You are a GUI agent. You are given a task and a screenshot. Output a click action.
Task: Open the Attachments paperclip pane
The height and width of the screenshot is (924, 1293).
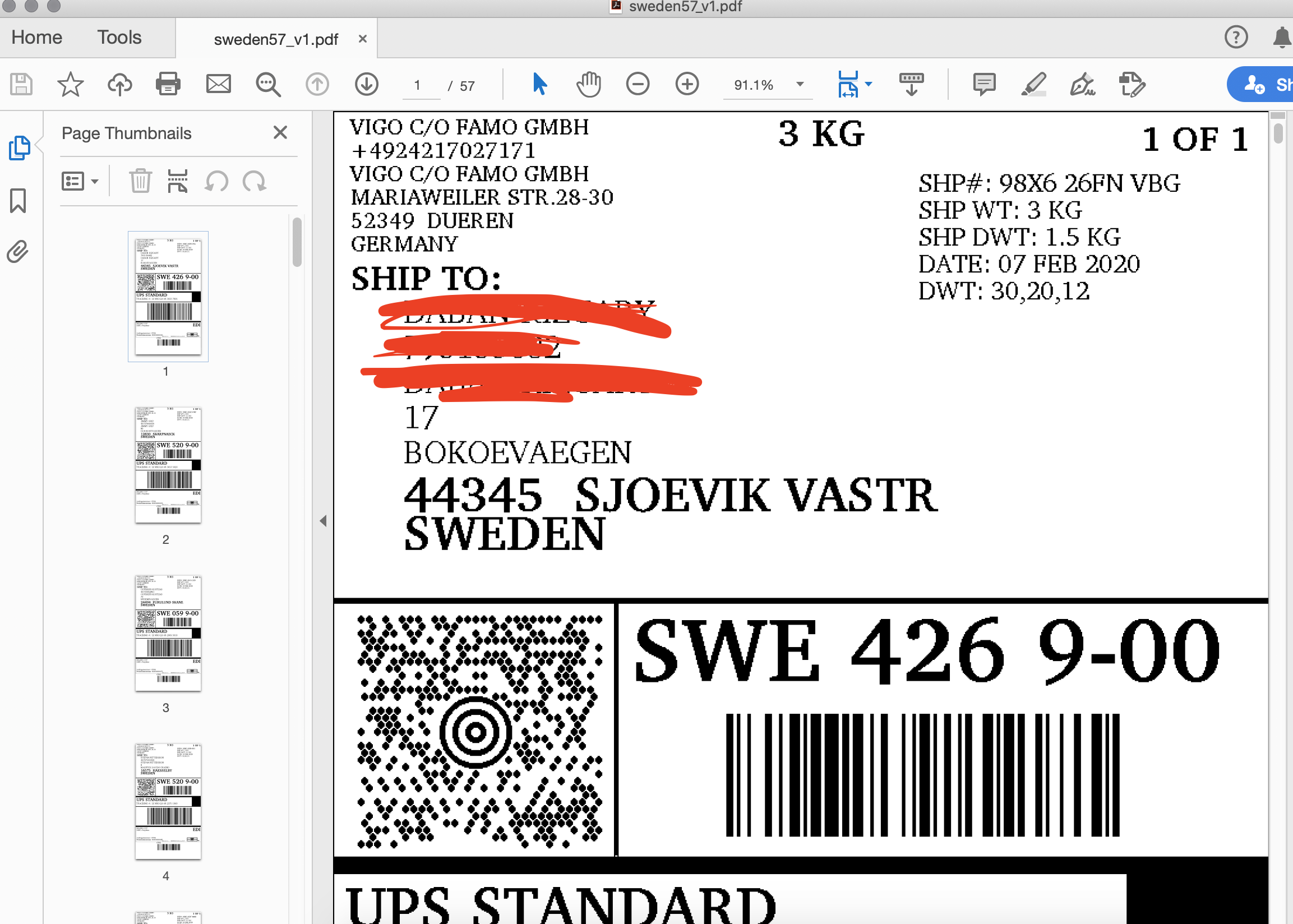17,251
